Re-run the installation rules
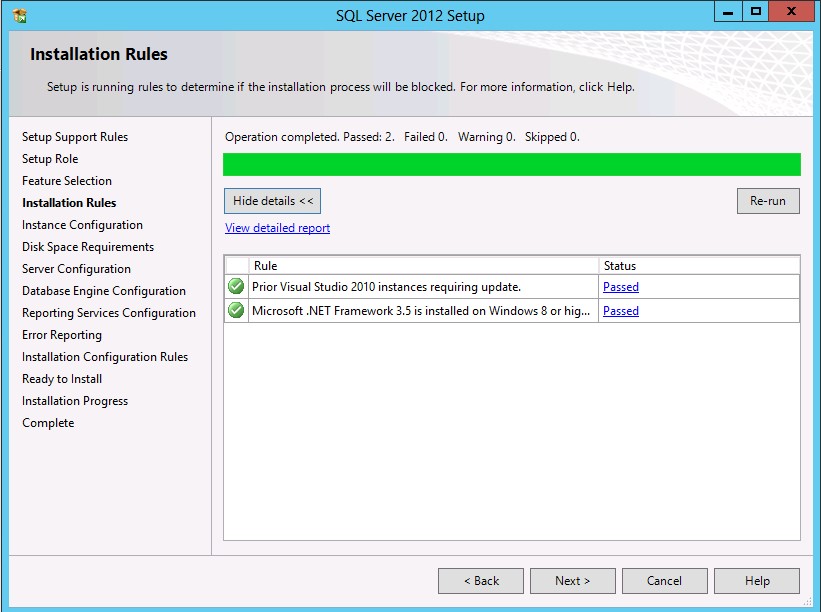This screenshot has width=821, height=612. (x=767, y=201)
